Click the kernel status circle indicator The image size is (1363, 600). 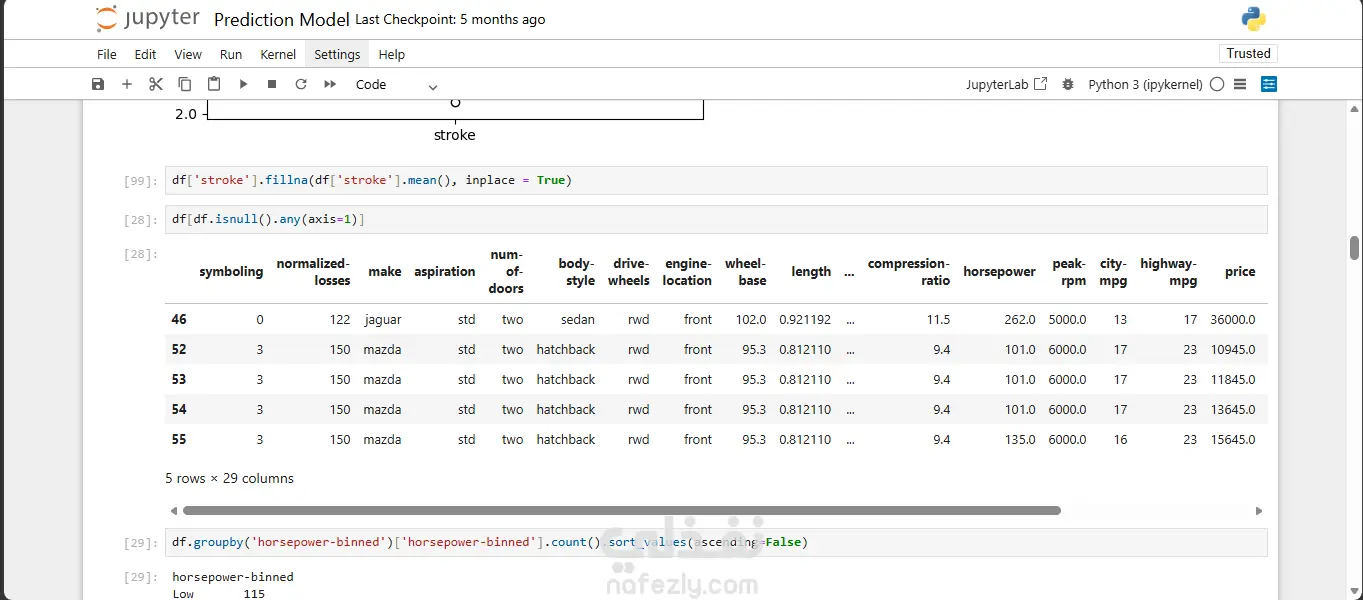(x=1217, y=84)
